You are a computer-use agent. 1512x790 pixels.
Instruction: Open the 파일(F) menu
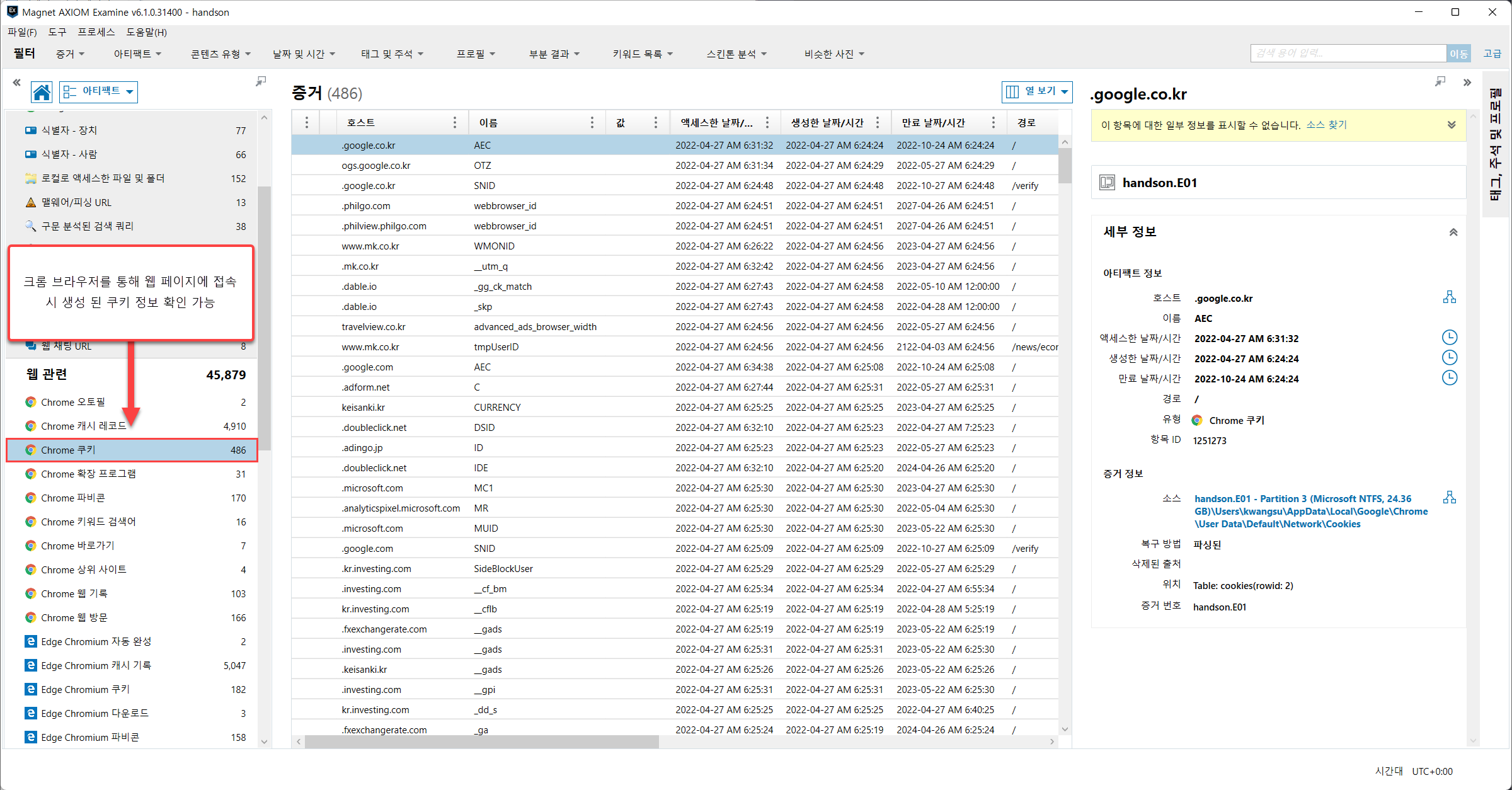coord(22,32)
